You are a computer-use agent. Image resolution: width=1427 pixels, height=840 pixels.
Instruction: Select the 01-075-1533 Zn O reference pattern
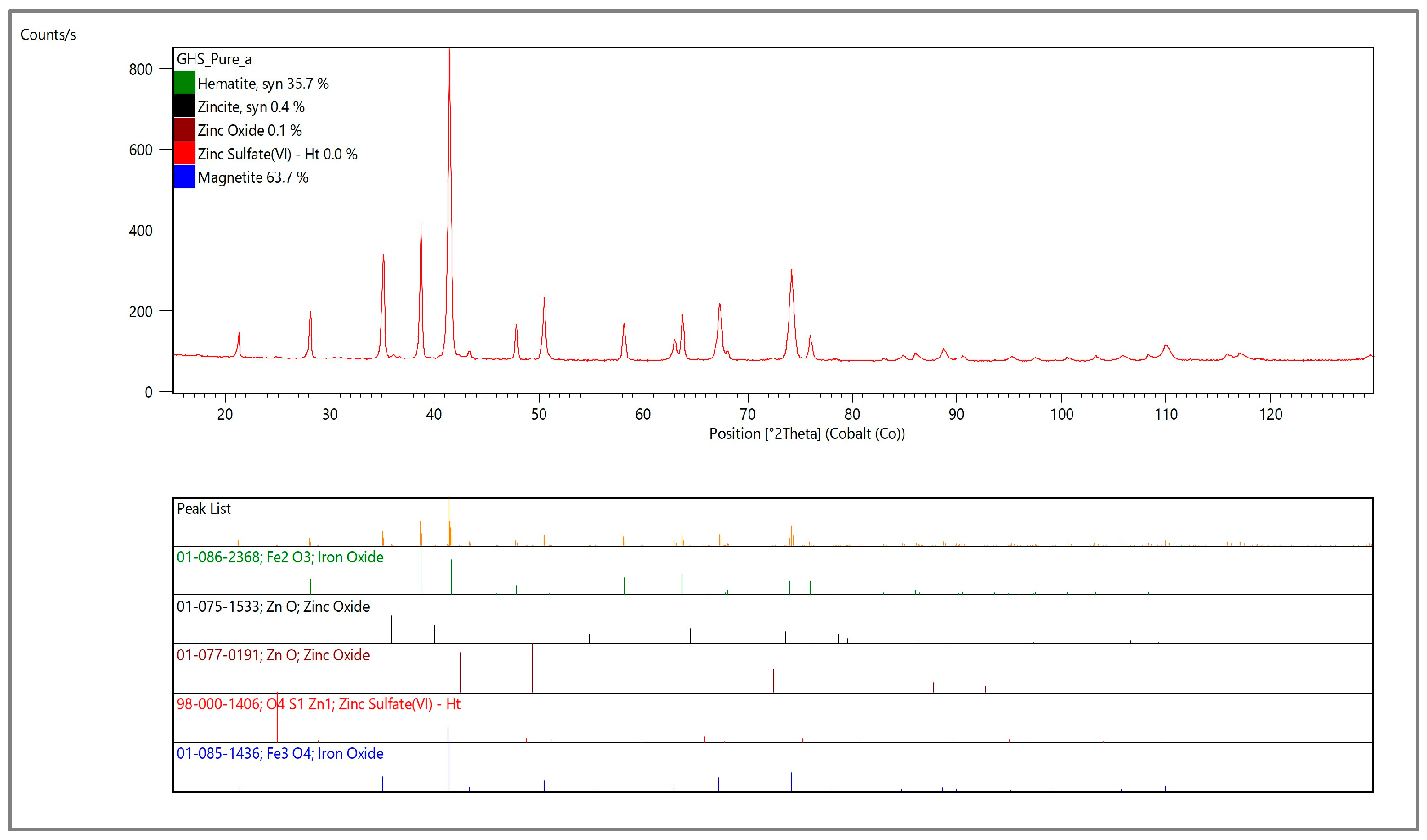pyautogui.click(x=273, y=607)
